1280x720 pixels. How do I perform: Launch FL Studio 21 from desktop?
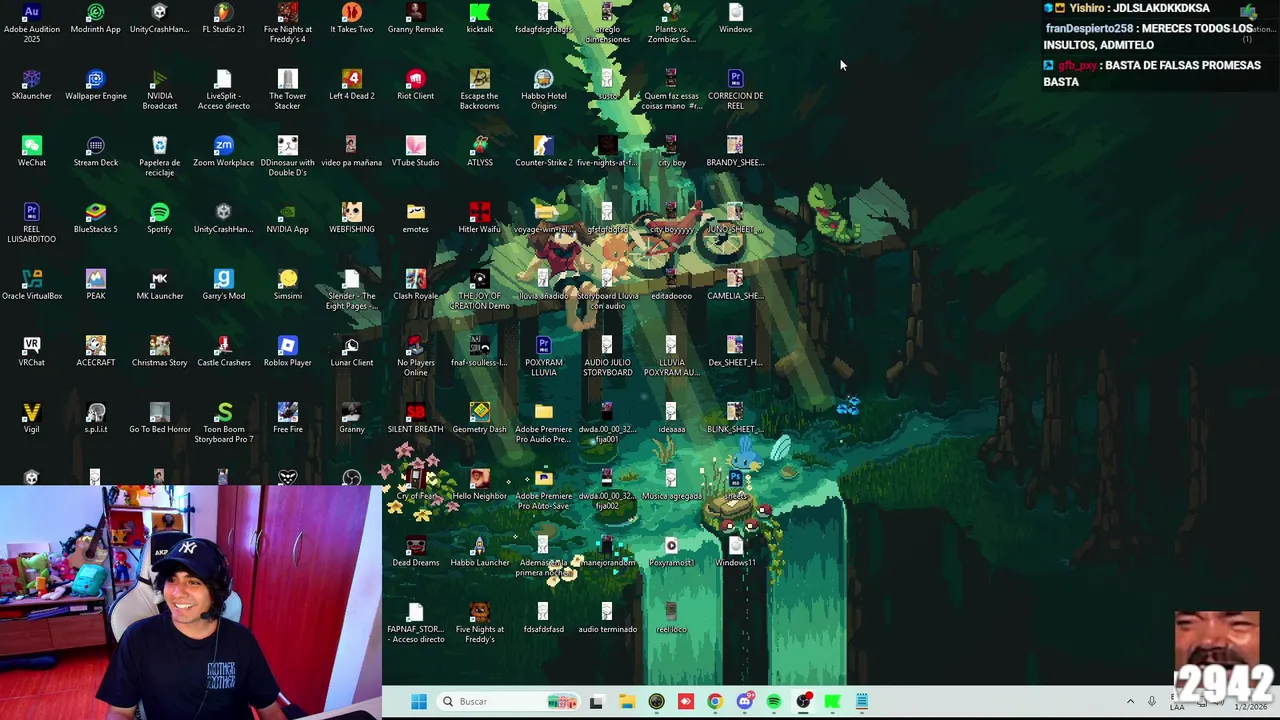pos(223,18)
